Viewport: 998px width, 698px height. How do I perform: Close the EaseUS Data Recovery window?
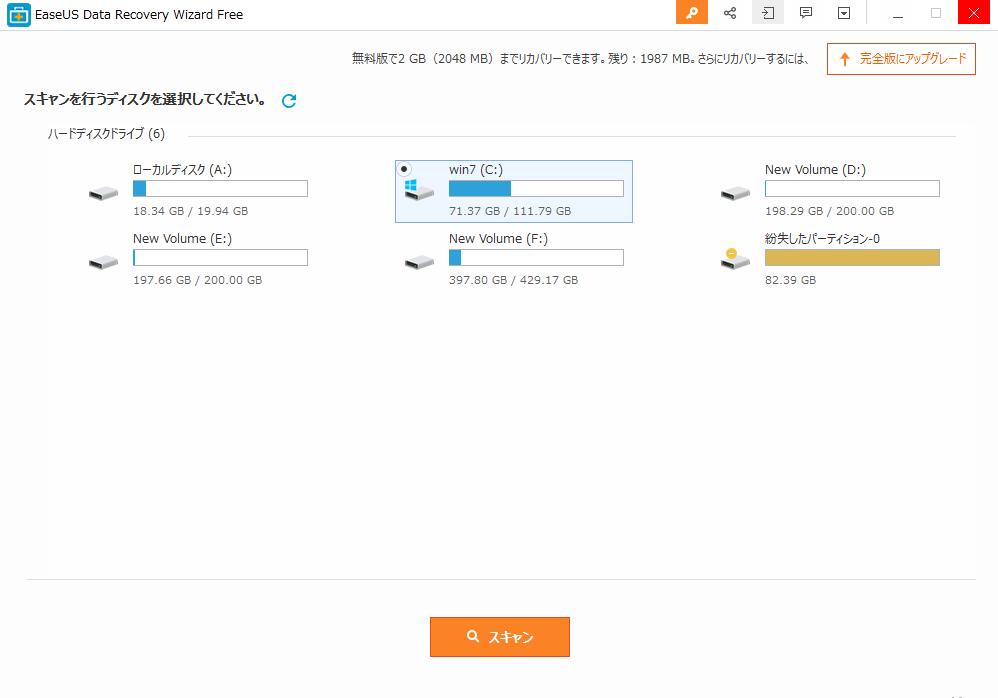coord(974,12)
